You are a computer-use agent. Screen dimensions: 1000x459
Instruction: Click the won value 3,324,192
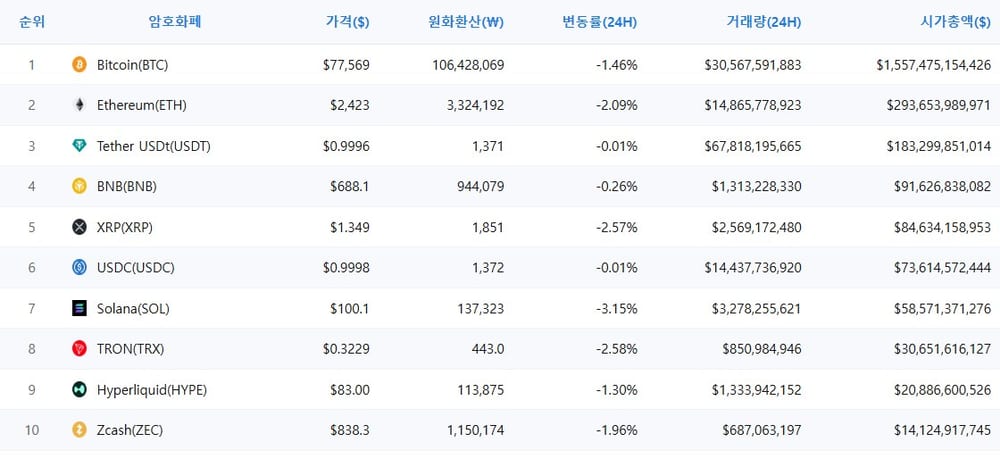coord(476,106)
